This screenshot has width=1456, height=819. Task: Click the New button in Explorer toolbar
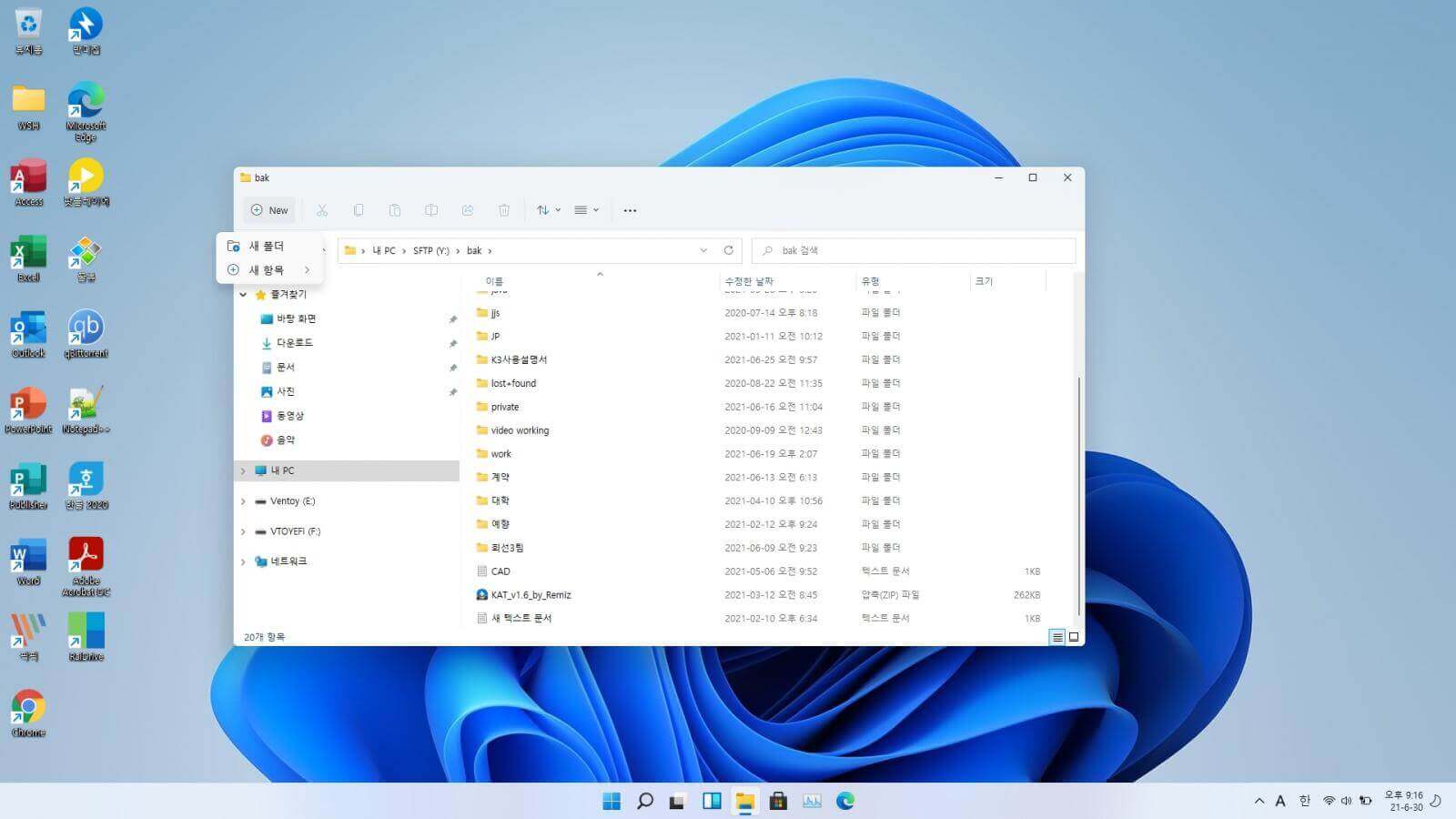tap(269, 210)
